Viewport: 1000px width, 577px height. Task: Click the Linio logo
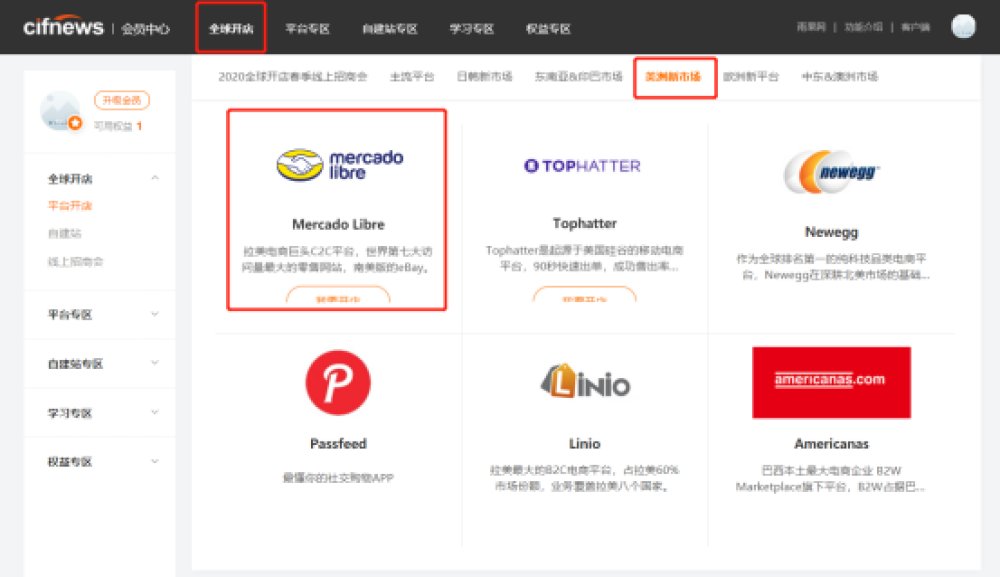point(585,381)
